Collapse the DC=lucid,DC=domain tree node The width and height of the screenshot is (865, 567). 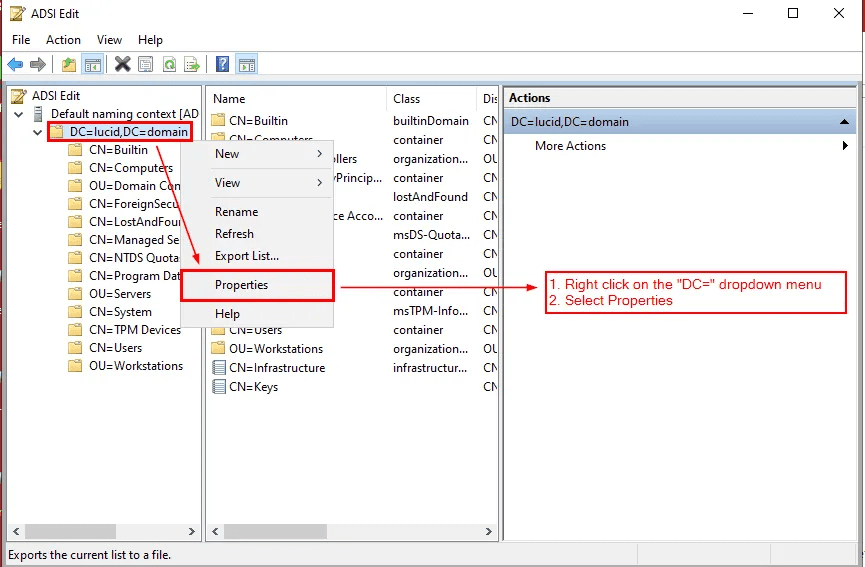point(37,132)
